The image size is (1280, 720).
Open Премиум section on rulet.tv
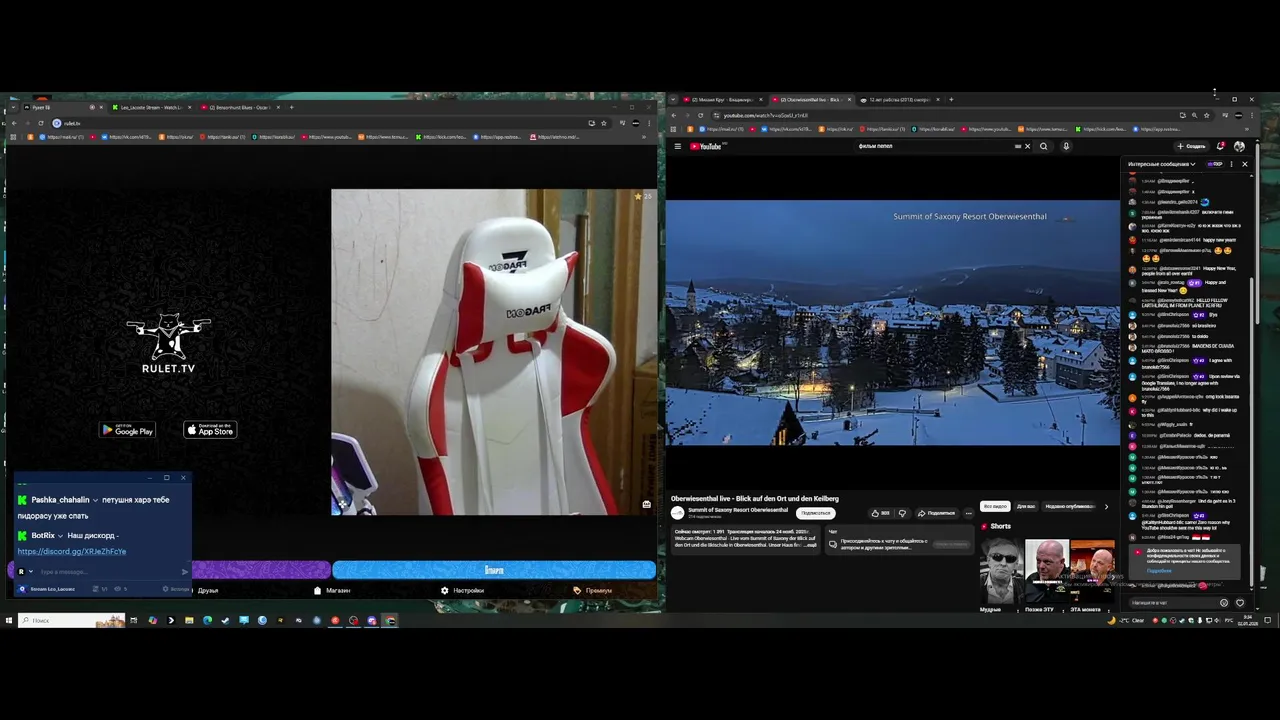click(x=593, y=590)
